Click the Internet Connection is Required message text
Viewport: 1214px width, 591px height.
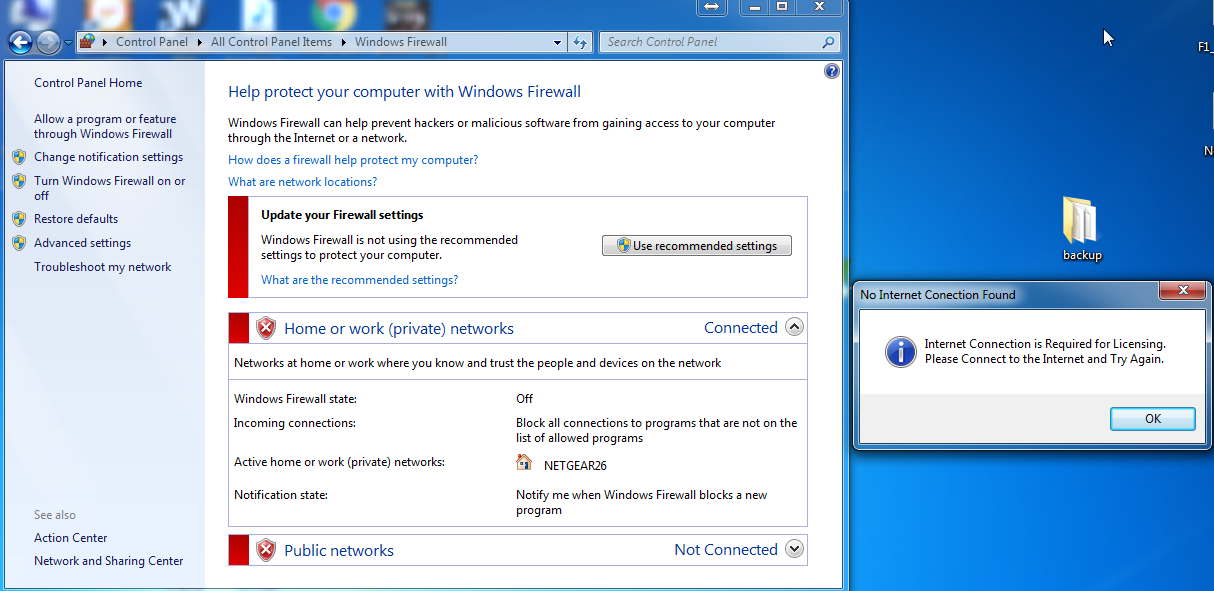(x=1045, y=351)
